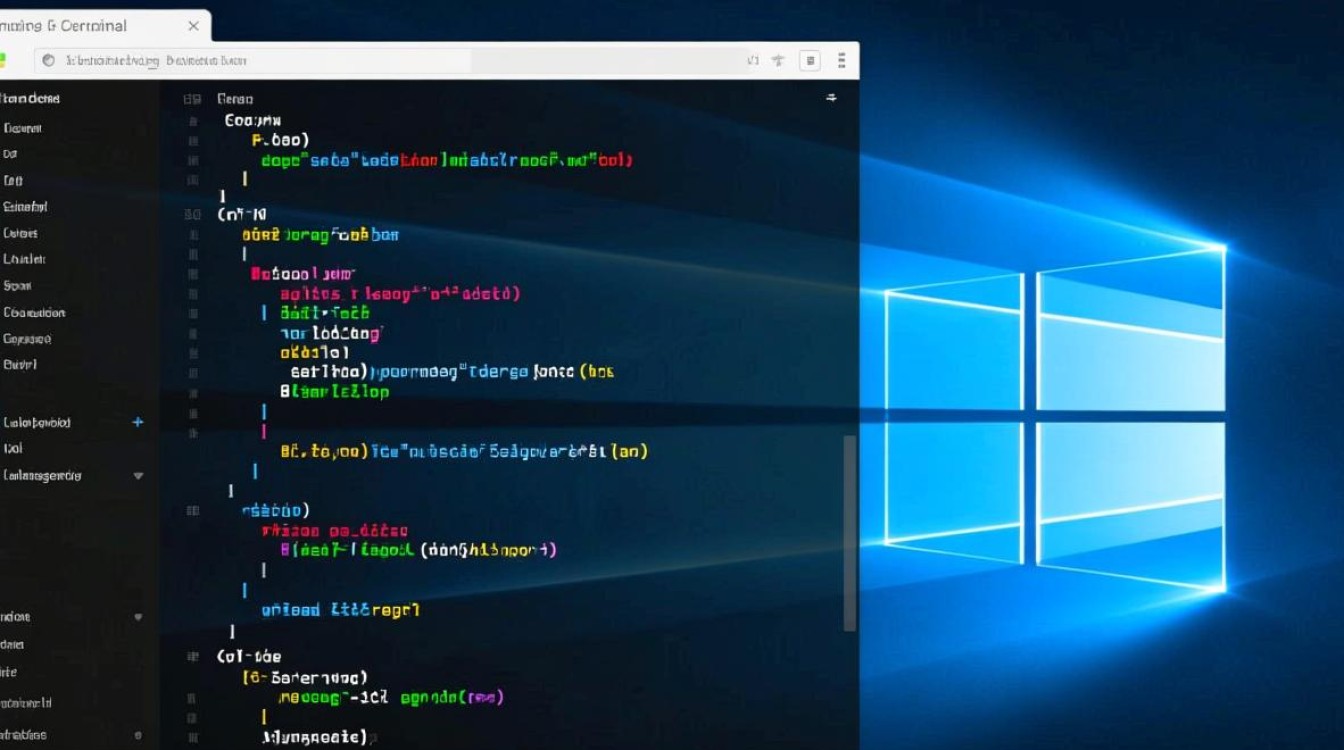
Task: Open the browser three-dot menu
Action: pyautogui.click(x=842, y=61)
